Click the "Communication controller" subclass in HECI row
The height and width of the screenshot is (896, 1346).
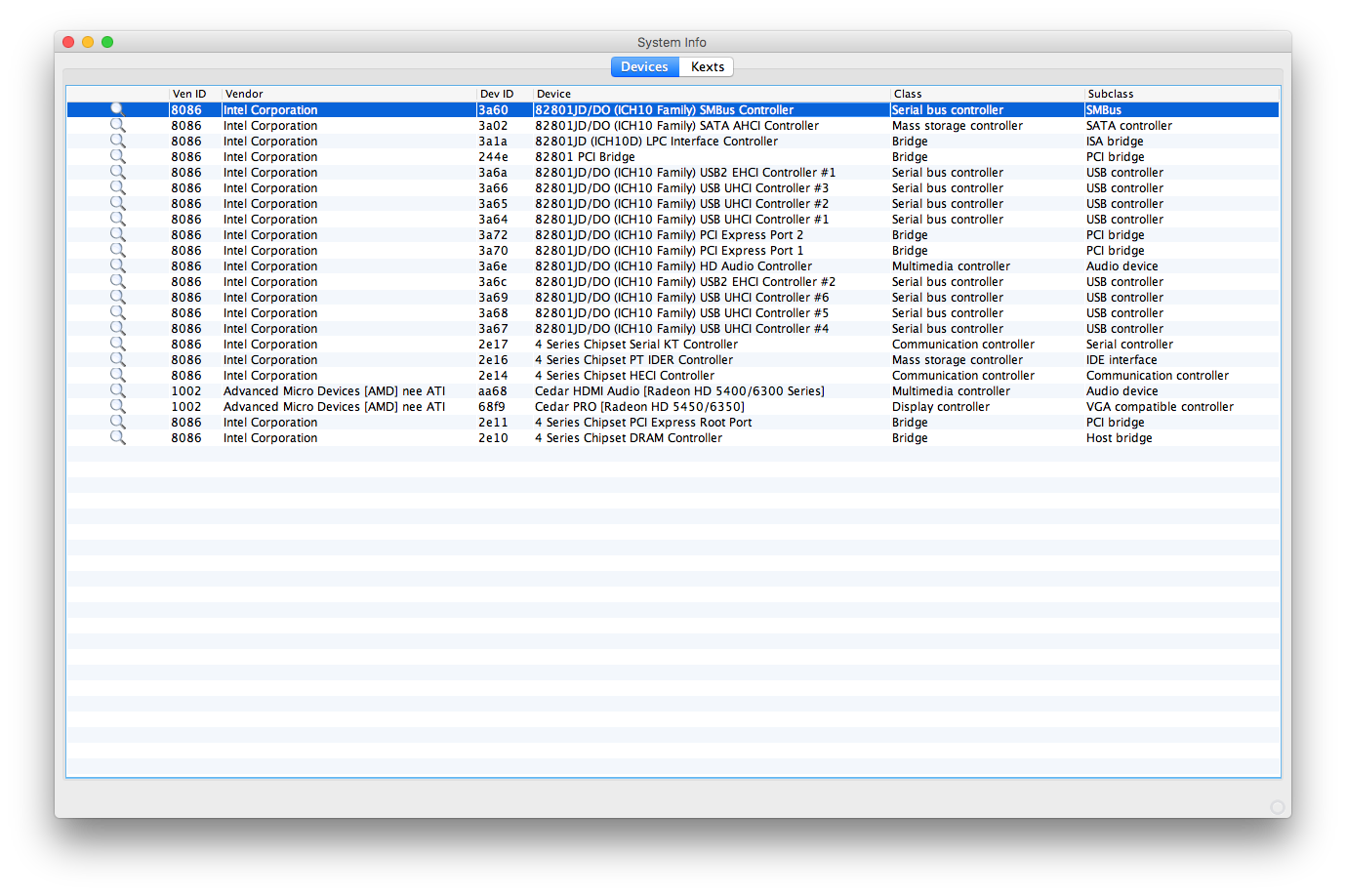(1158, 376)
